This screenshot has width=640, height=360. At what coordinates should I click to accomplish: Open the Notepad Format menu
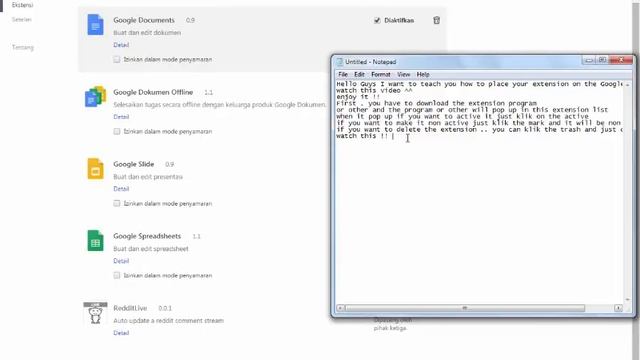click(x=381, y=74)
